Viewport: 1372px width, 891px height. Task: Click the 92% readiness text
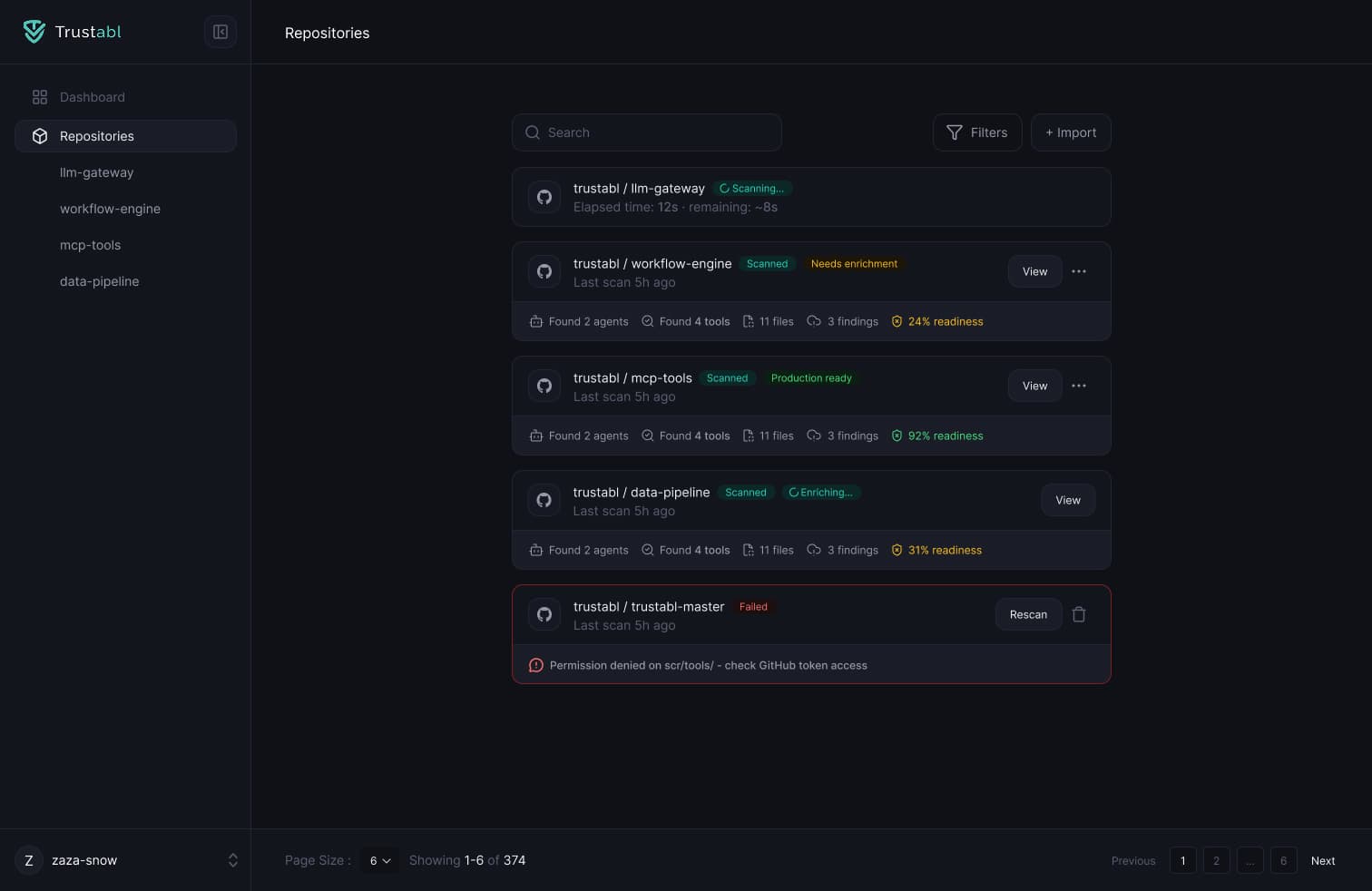point(946,436)
